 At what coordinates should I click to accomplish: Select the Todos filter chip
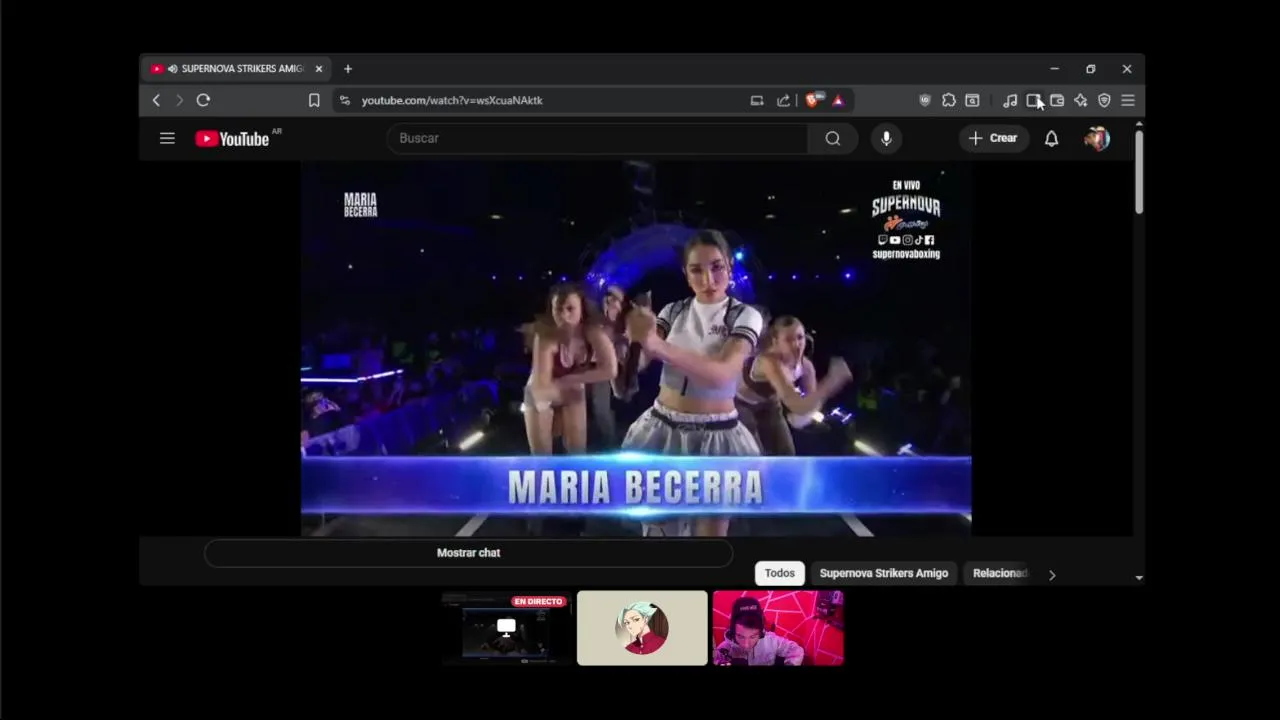(x=780, y=573)
